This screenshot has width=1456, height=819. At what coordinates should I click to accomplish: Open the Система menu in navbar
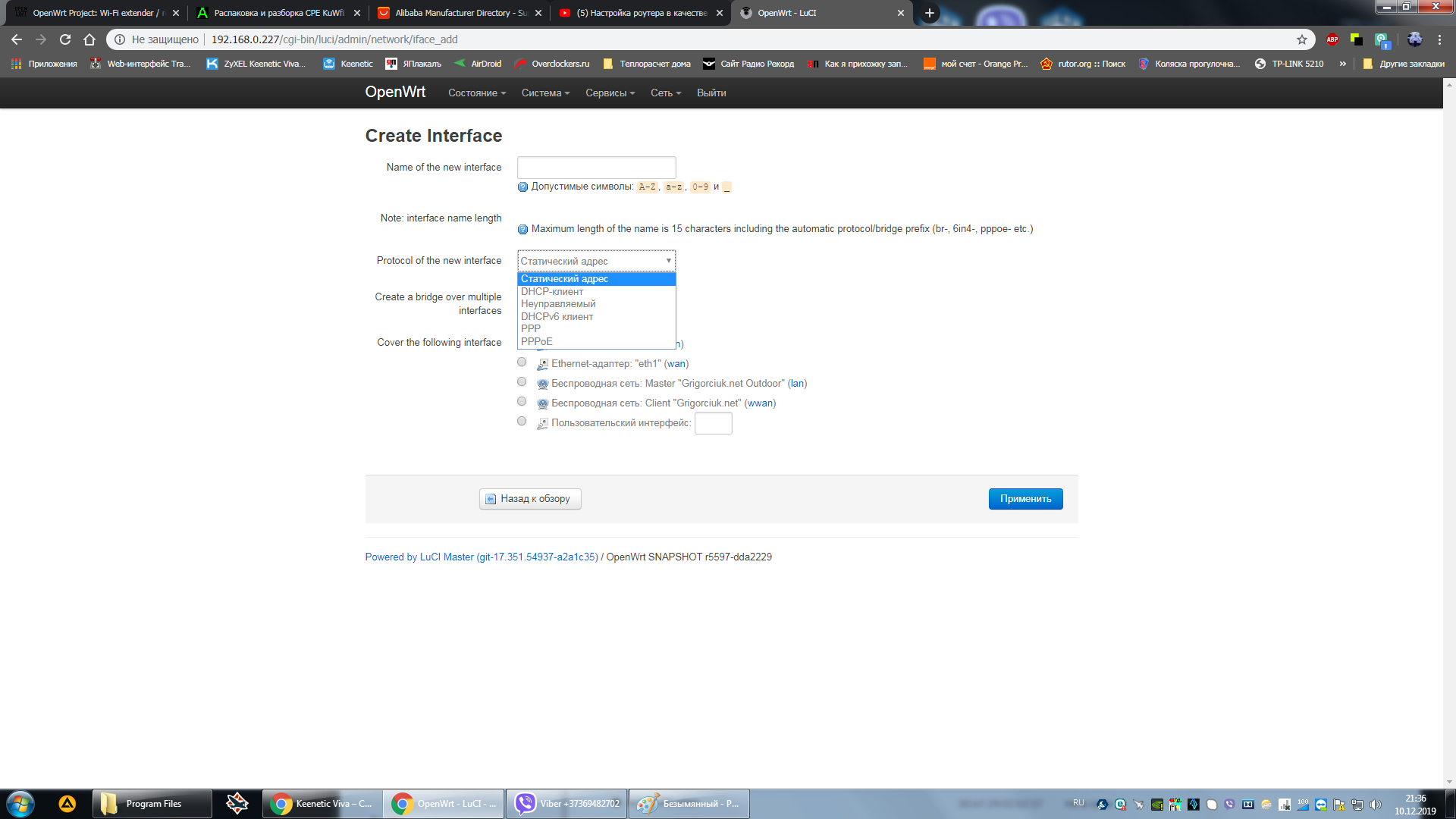(544, 93)
